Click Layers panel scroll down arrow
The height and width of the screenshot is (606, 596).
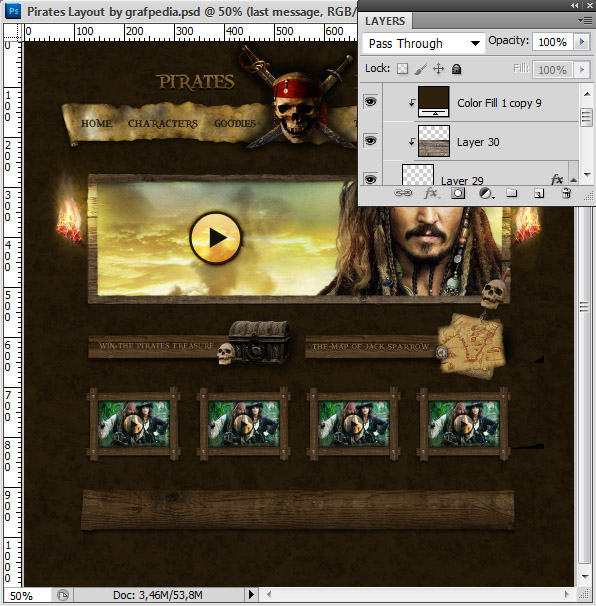(587, 175)
